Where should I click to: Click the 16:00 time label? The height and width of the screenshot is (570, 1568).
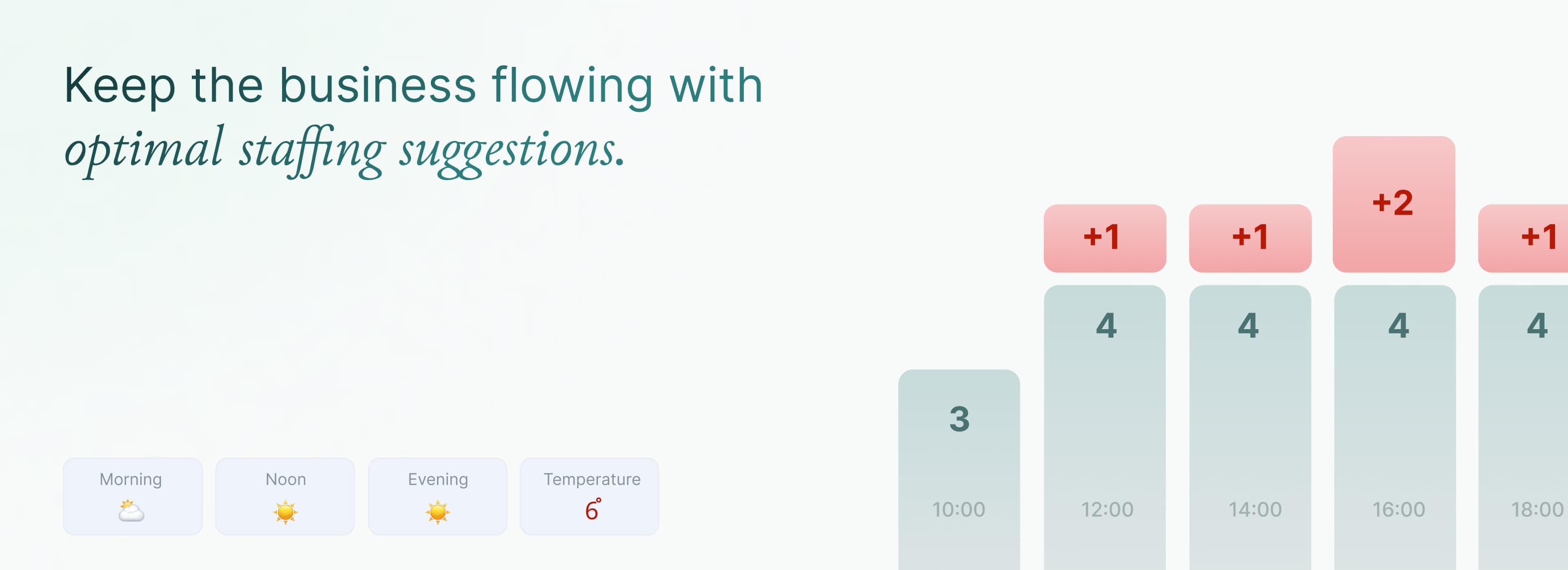pos(1398,509)
